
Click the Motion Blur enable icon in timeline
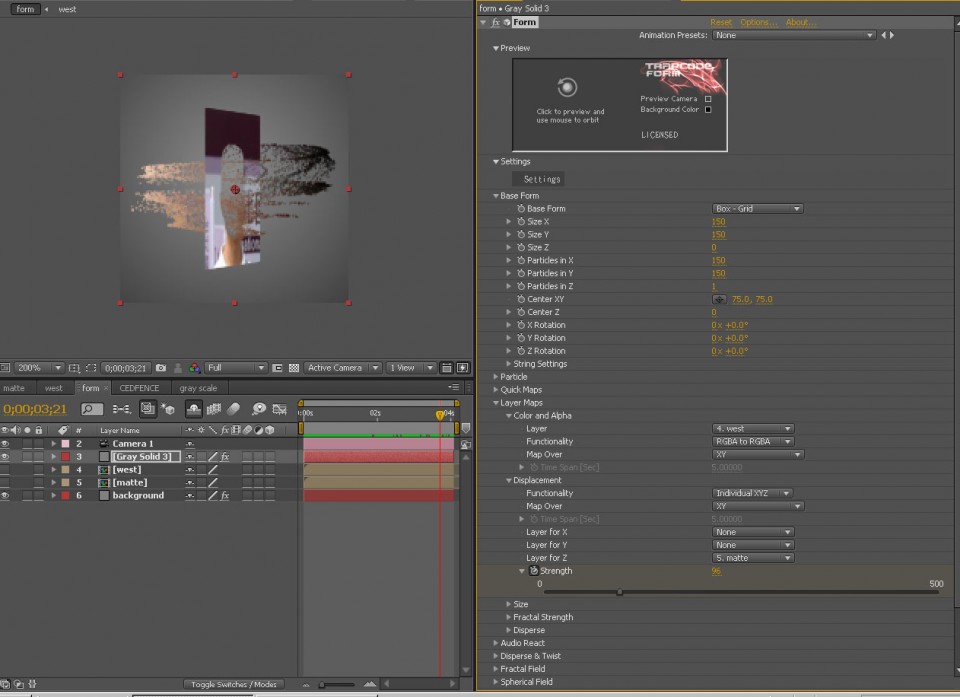point(234,409)
